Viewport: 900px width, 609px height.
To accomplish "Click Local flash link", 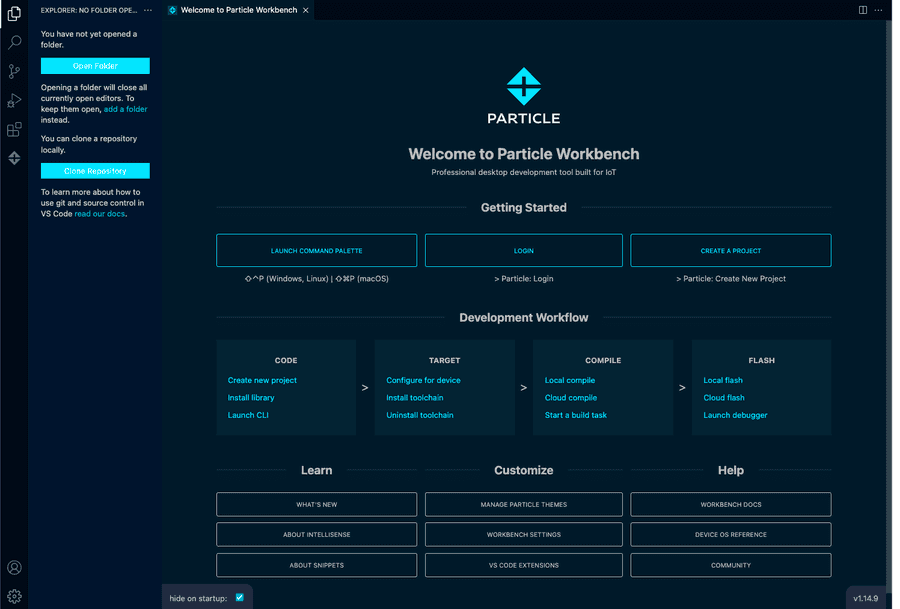I will click(723, 380).
